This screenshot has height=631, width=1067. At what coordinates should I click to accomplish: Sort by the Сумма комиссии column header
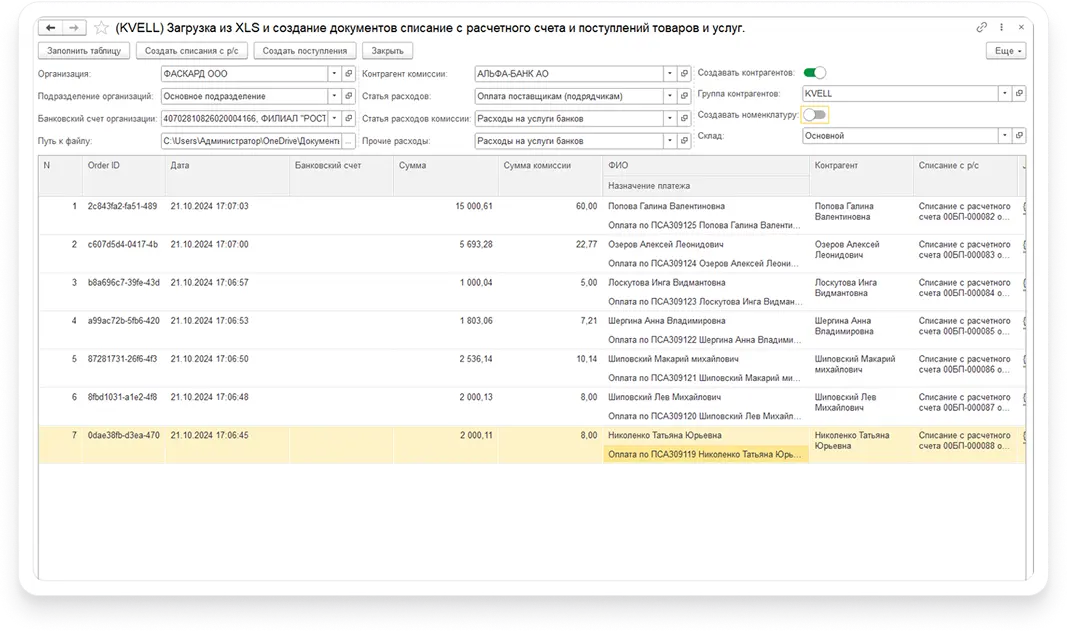(x=537, y=165)
